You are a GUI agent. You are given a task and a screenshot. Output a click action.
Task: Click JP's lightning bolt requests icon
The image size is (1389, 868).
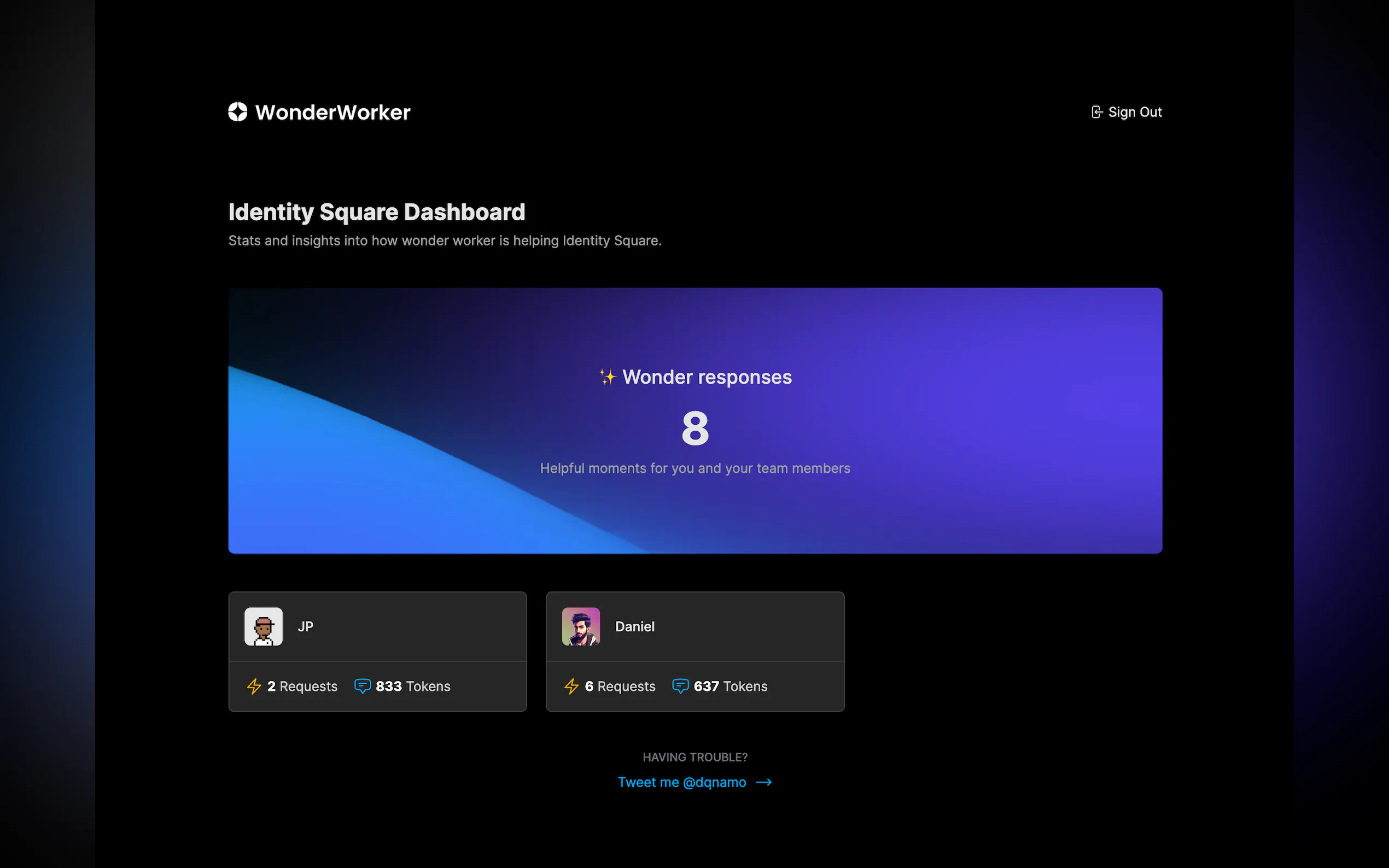(x=254, y=686)
